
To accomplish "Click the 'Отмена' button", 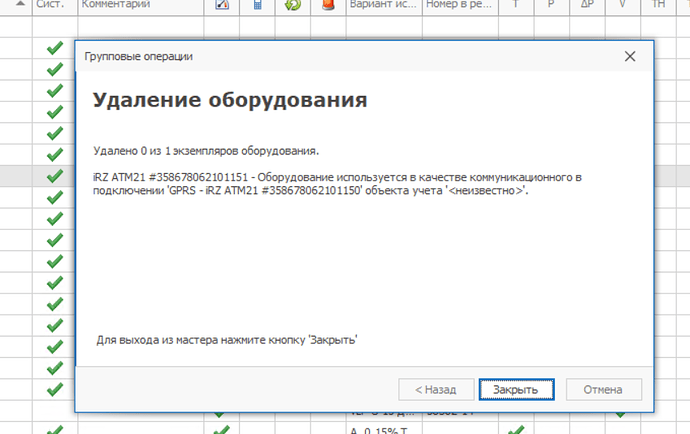I will tap(603, 390).
